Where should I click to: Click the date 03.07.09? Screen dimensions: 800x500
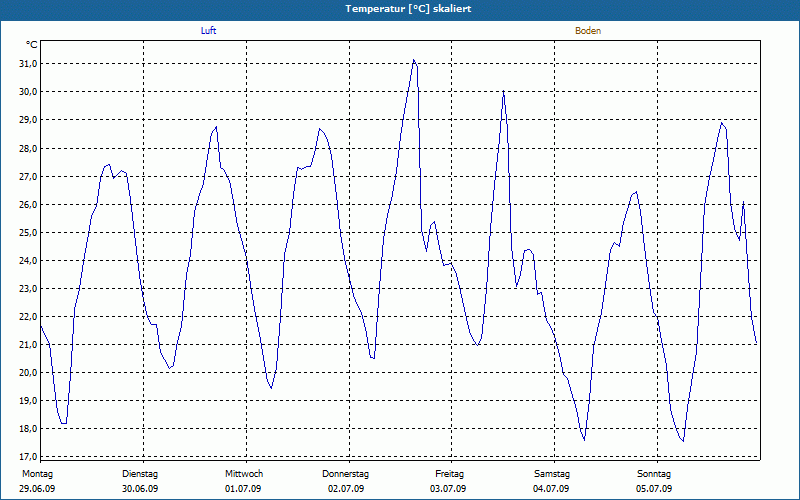(x=448, y=489)
